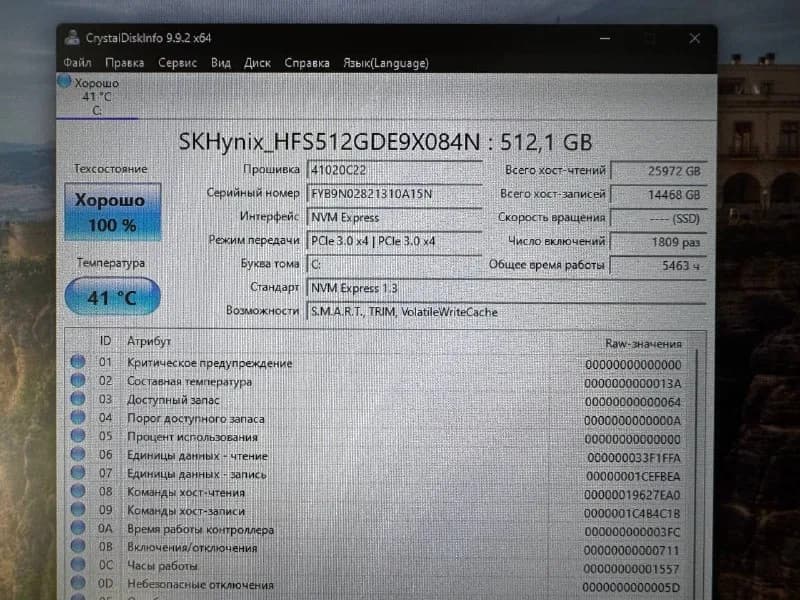Select attribute text Составная температура
800x600 pixels.
point(189,382)
